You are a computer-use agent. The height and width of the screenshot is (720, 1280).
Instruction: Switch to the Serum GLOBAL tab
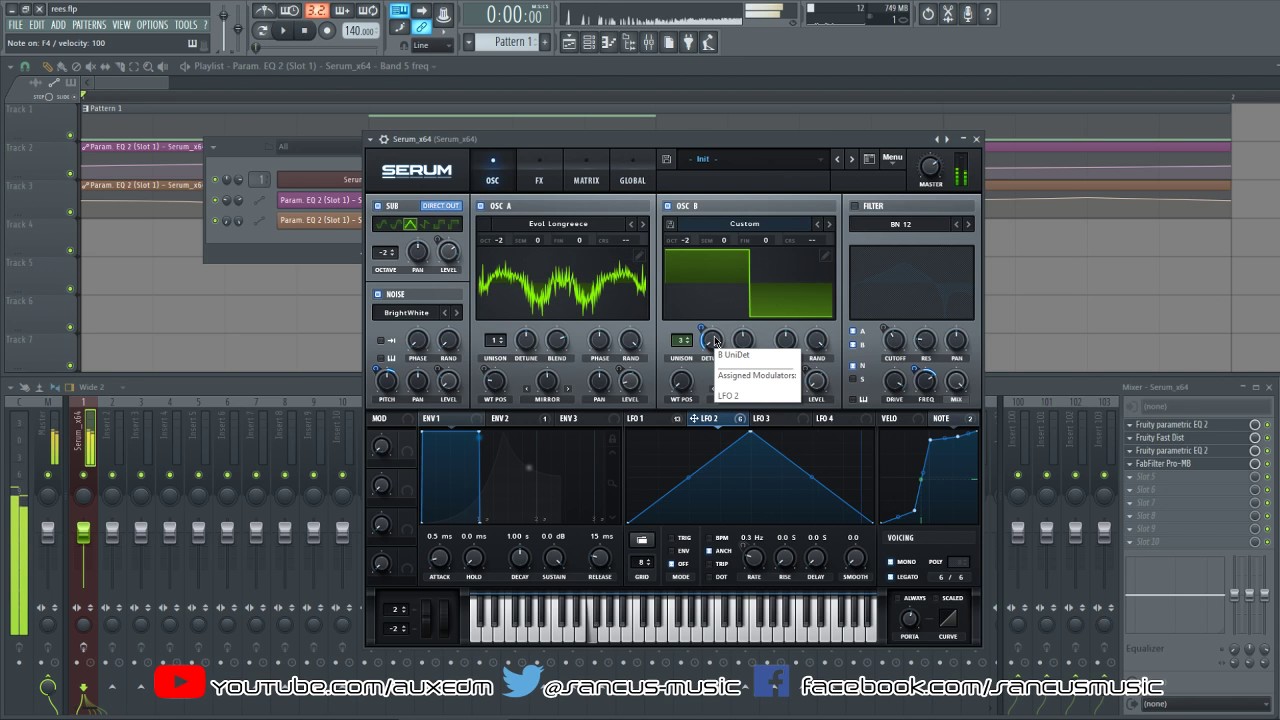click(633, 171)
